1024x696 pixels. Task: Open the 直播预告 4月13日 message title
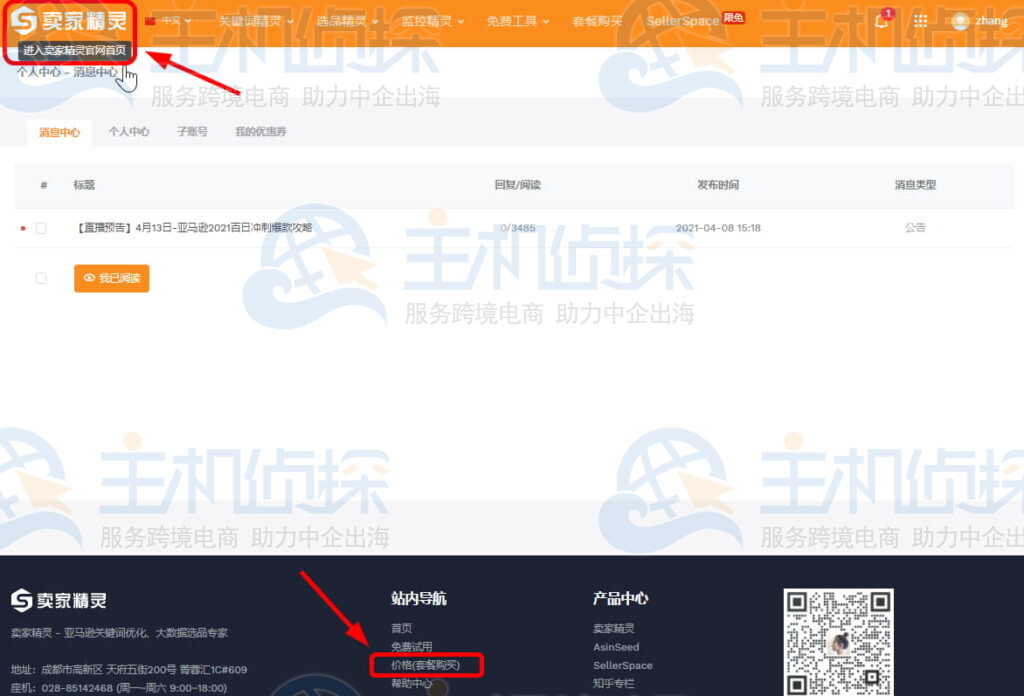coord(193,228)
